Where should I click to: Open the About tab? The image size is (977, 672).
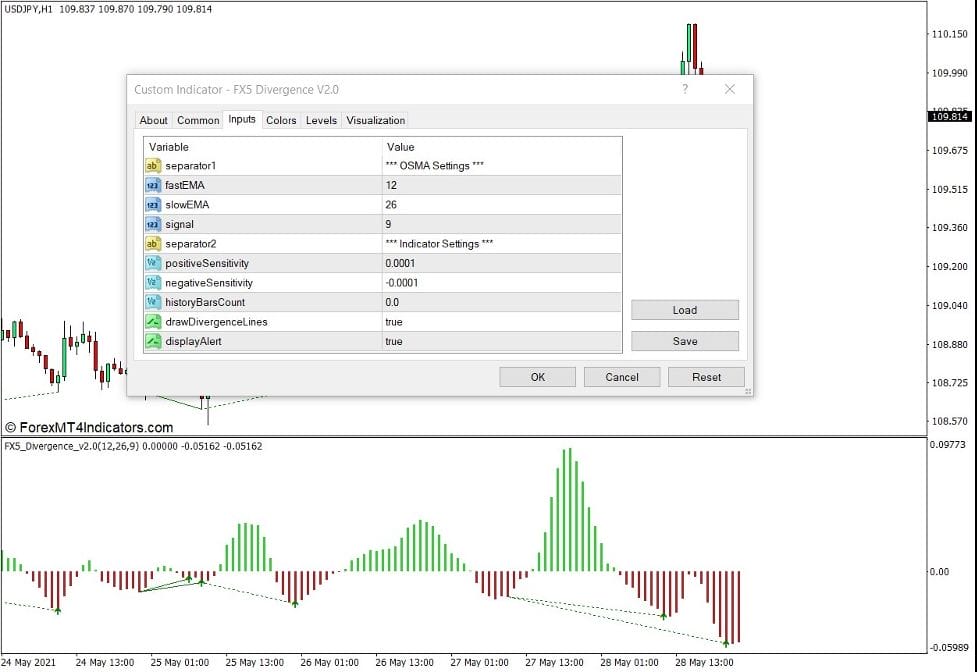153,120
